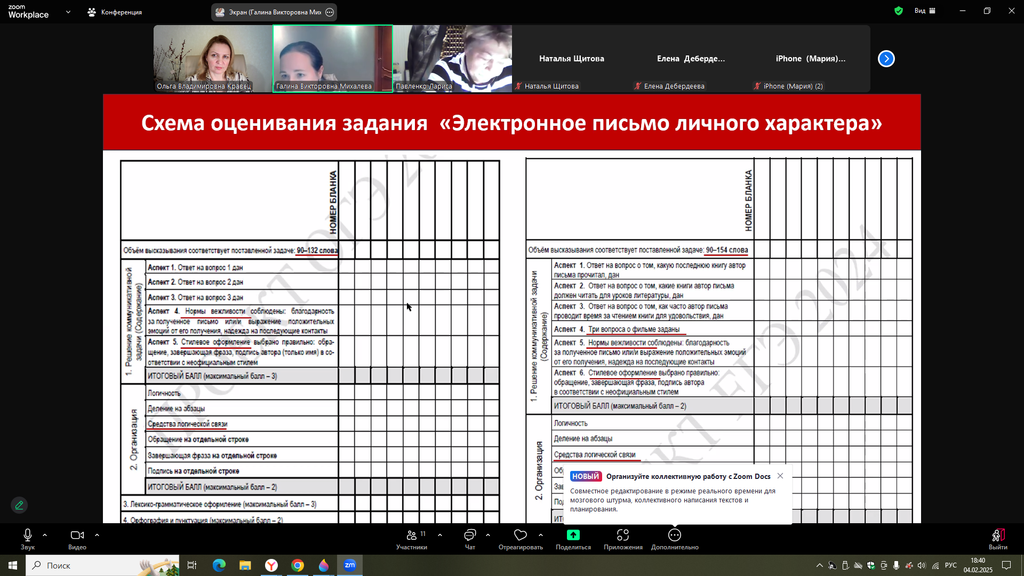Click the НОВЫЙ badge in Zoom Docs popup
This screenshot has width=1024, height=576.
[585, 477]
